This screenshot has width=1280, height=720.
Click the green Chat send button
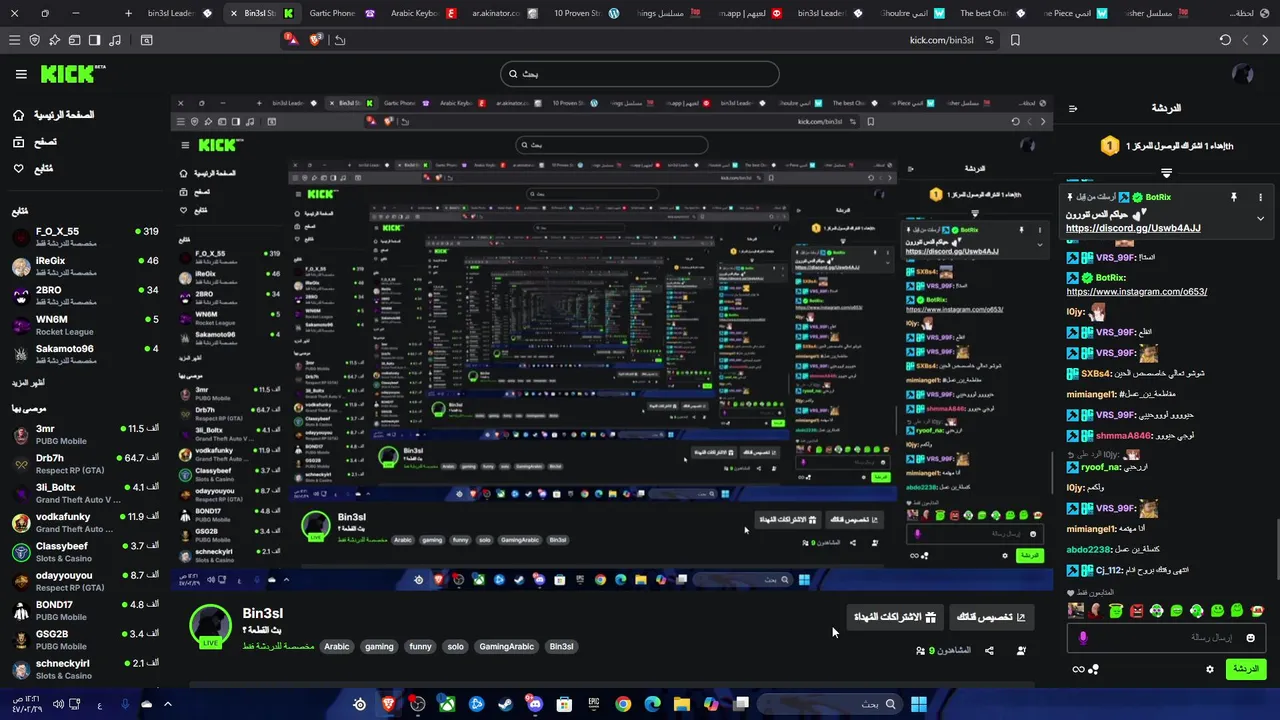(x=1246, y=669)
